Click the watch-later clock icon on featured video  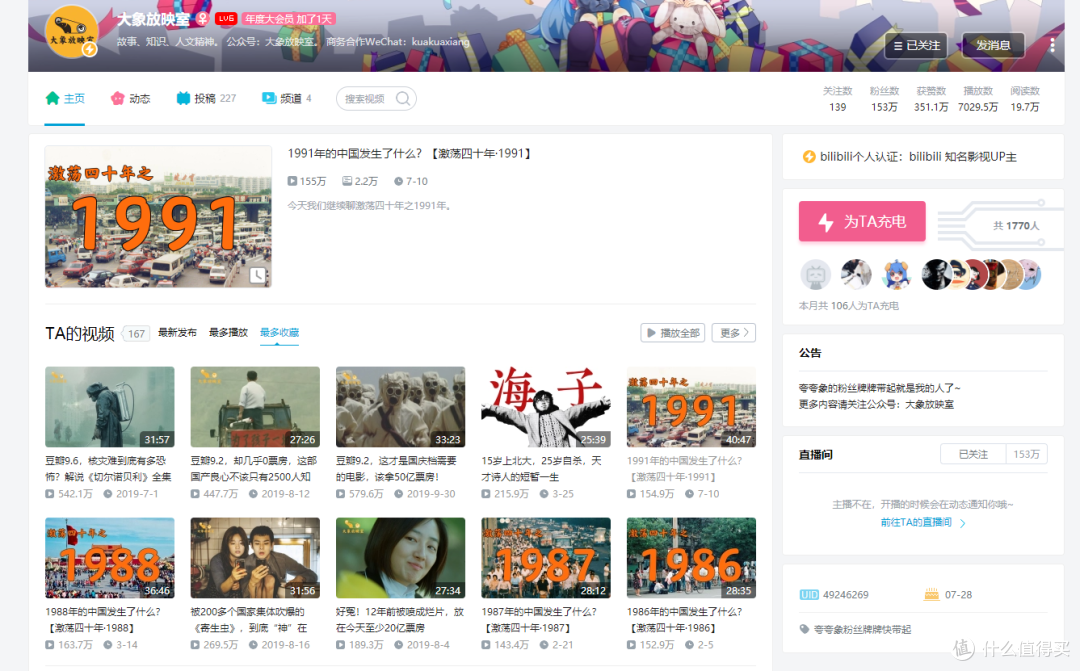click(x=258, y=275)
